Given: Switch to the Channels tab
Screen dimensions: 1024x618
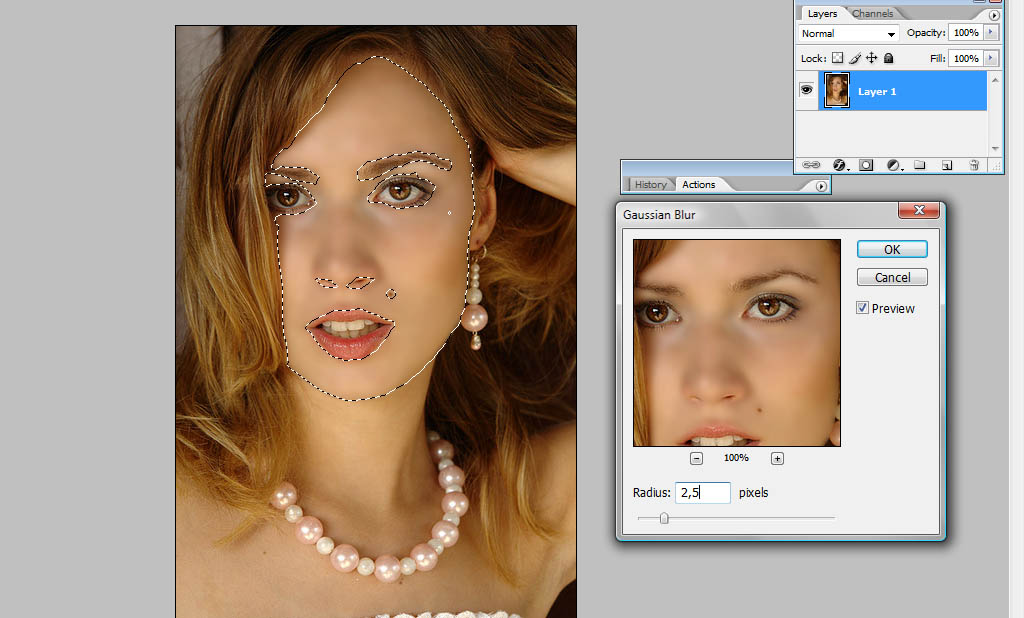Looking at the screenshot, I should pyautogui.click(x=872, y=14).
